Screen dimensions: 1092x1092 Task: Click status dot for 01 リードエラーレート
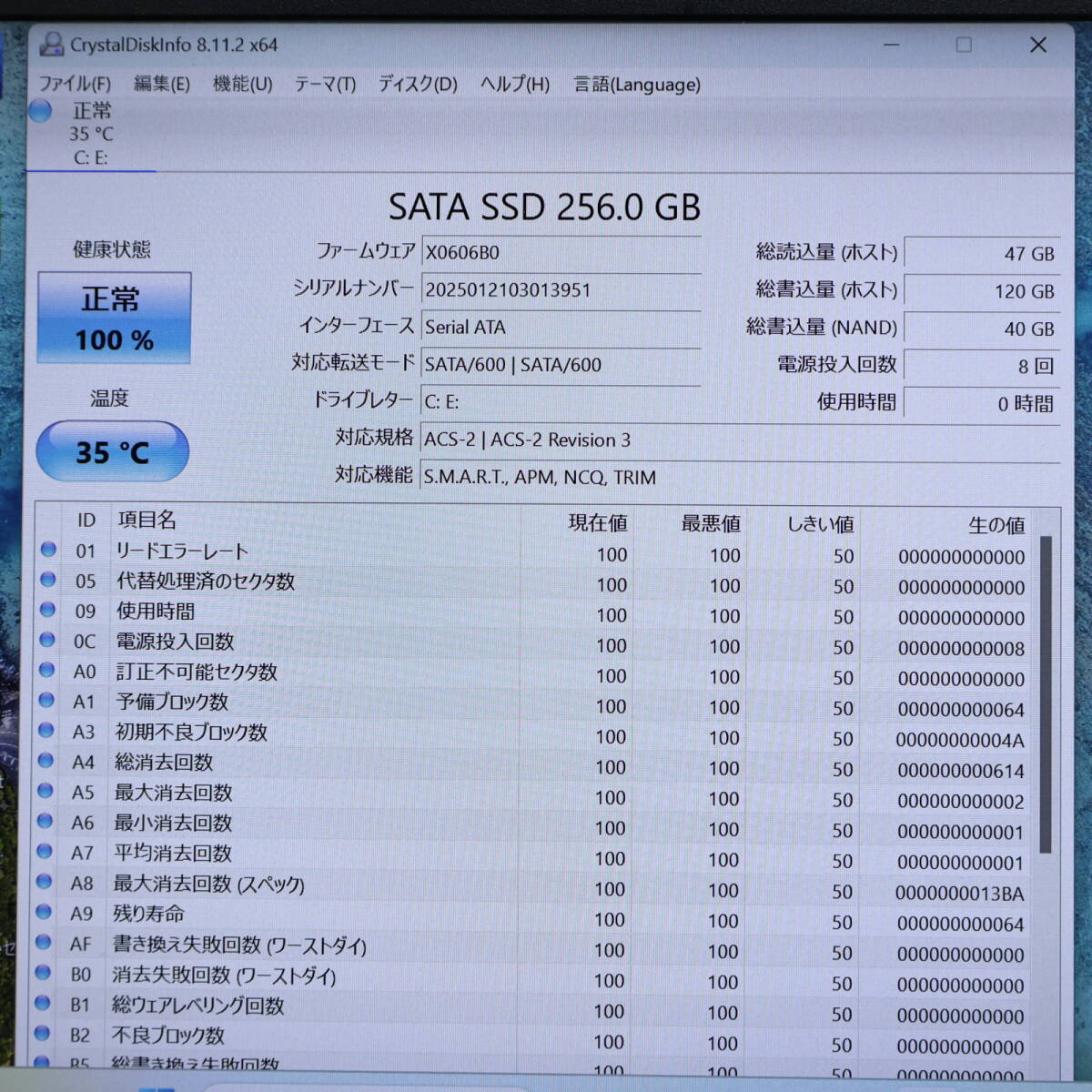point(48,549)
